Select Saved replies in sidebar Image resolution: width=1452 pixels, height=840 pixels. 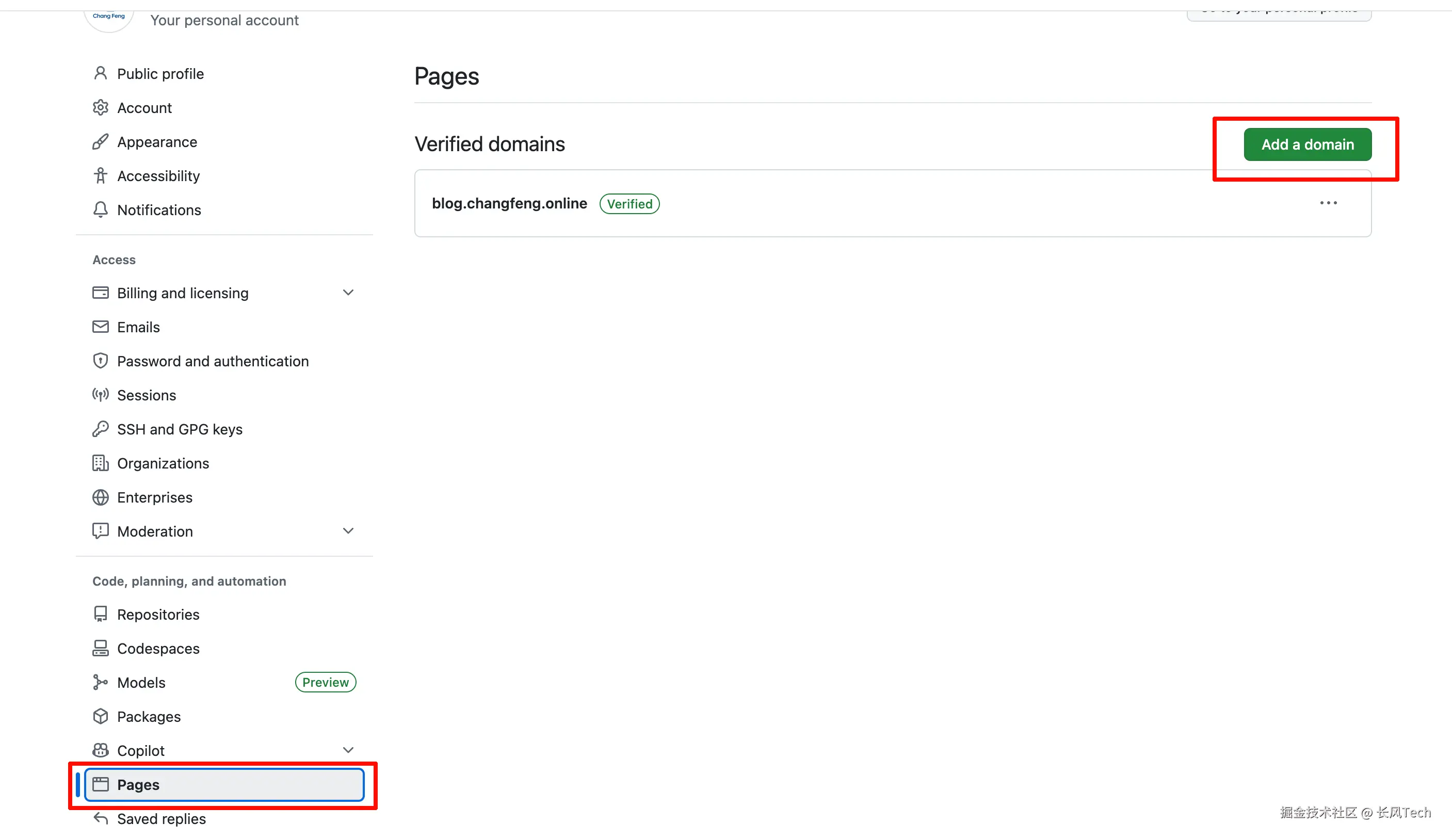(162, 819)
